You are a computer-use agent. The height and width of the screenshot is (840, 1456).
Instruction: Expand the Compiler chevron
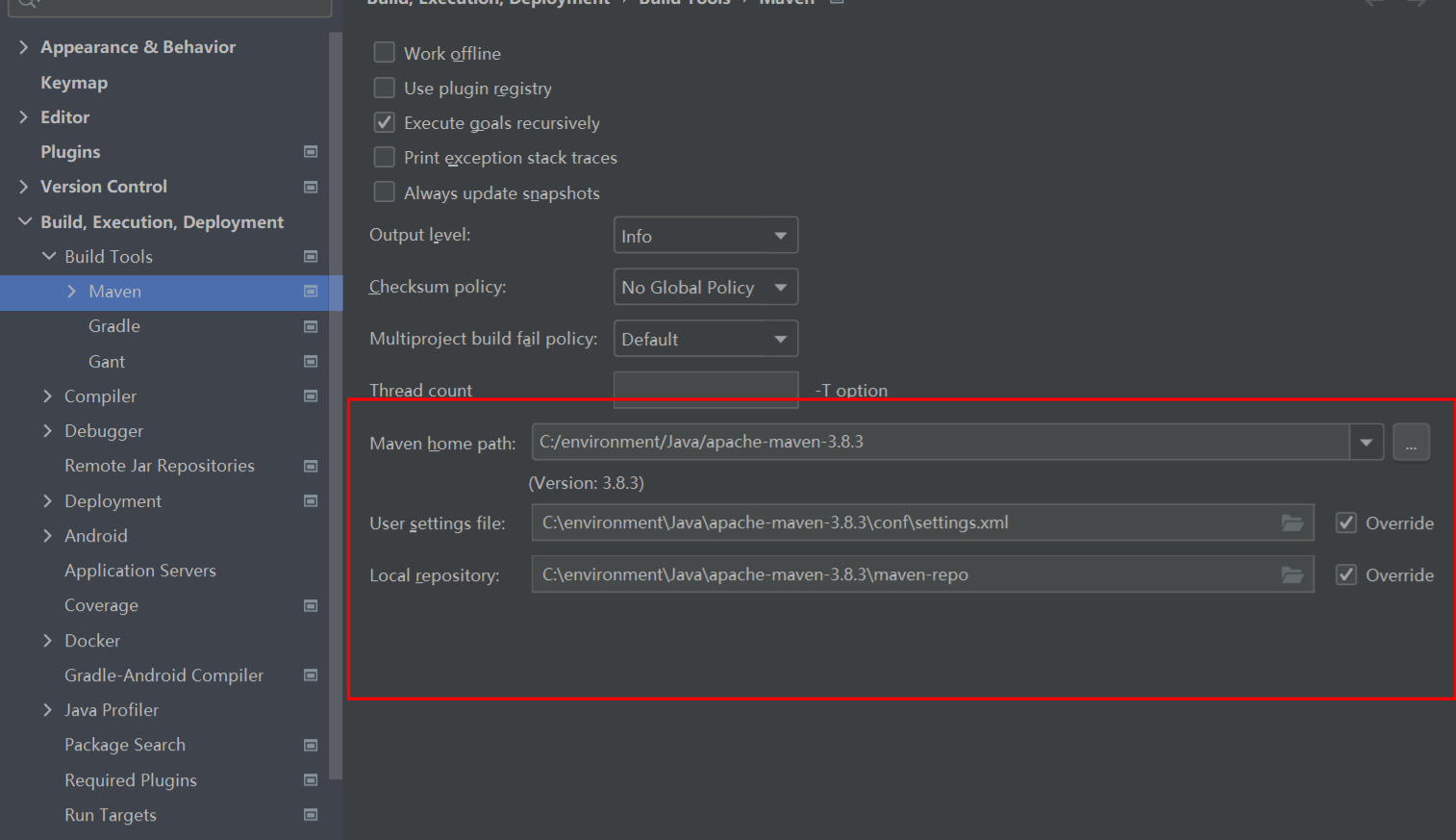(x=48, y=396)
